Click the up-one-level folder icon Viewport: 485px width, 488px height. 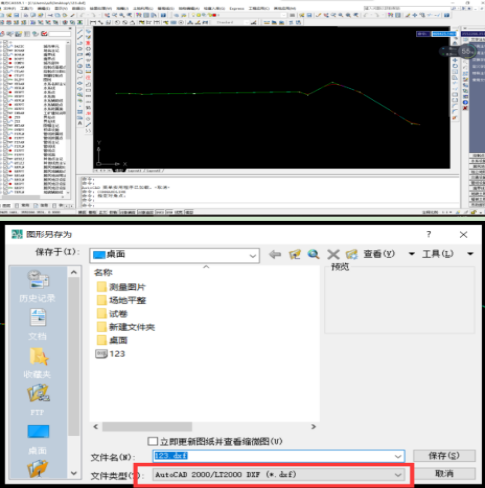[294, 255]
